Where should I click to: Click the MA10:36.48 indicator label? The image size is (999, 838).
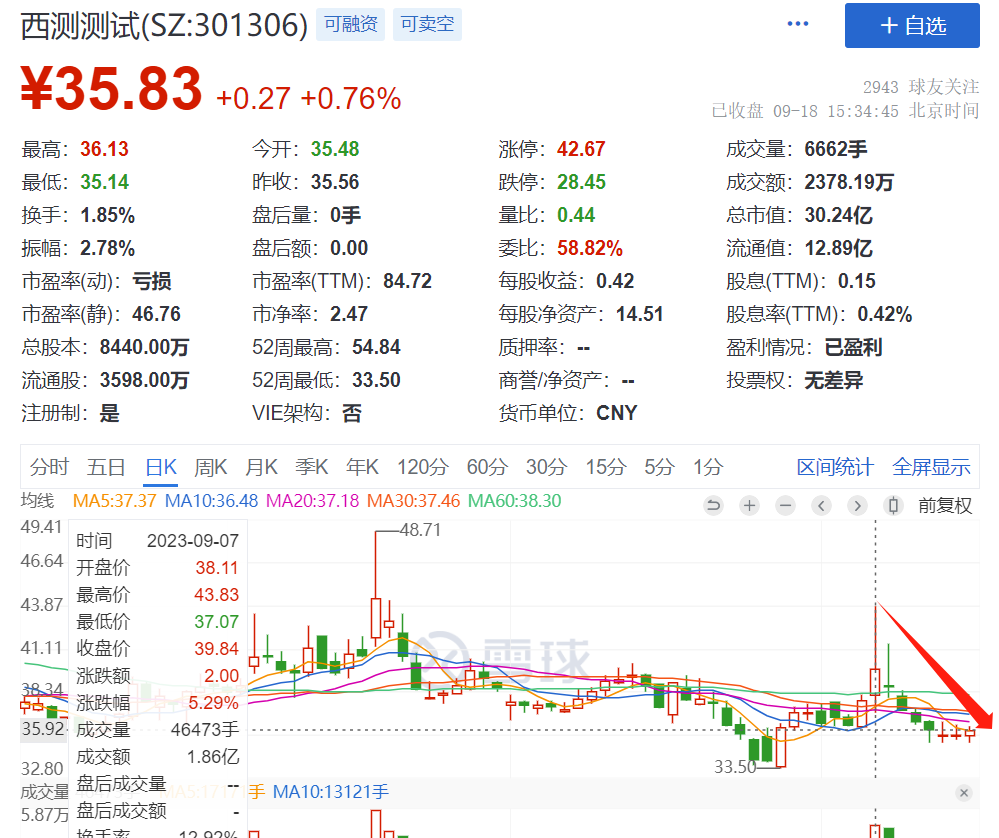212,501
